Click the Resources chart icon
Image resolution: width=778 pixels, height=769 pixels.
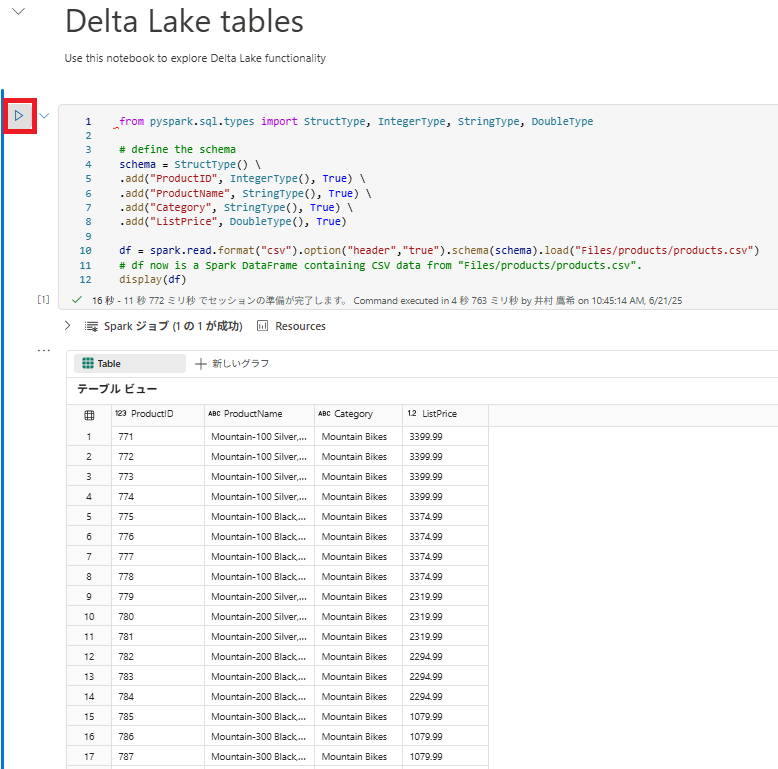[x=263, y=326]
